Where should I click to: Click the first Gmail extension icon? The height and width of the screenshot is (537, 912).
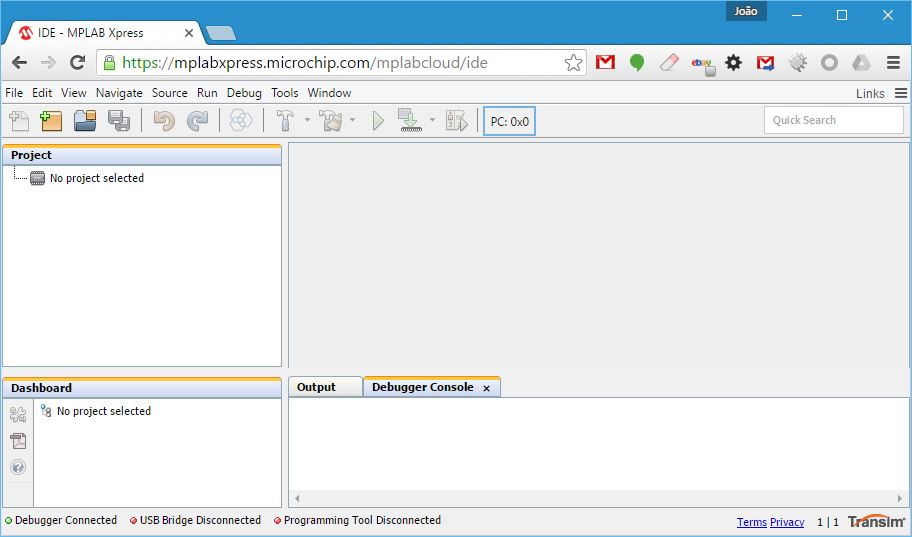click(x=605, y=62)
